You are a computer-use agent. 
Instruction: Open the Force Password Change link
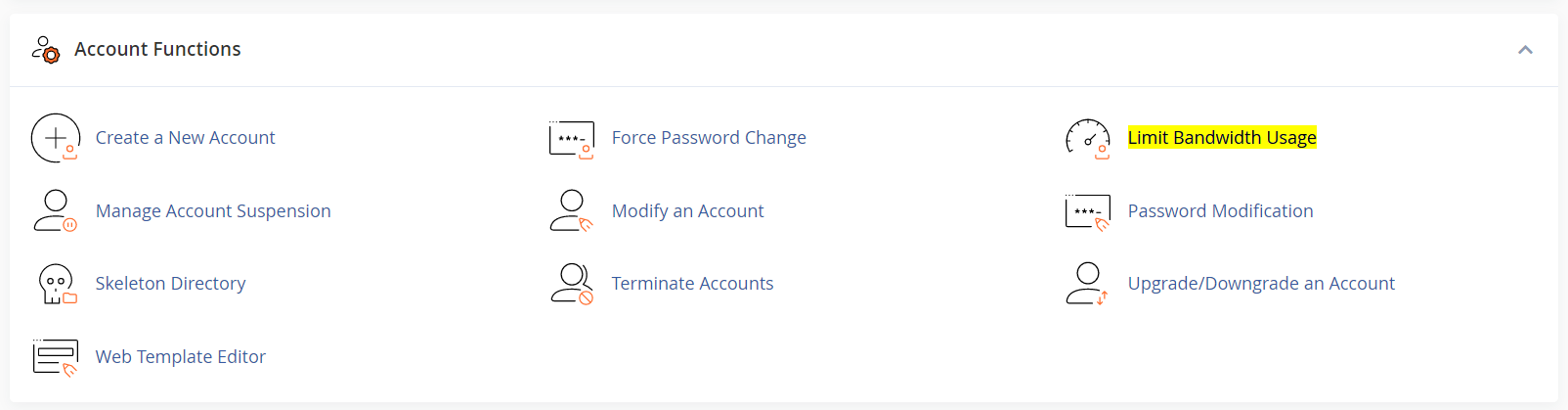click(709, 138)
